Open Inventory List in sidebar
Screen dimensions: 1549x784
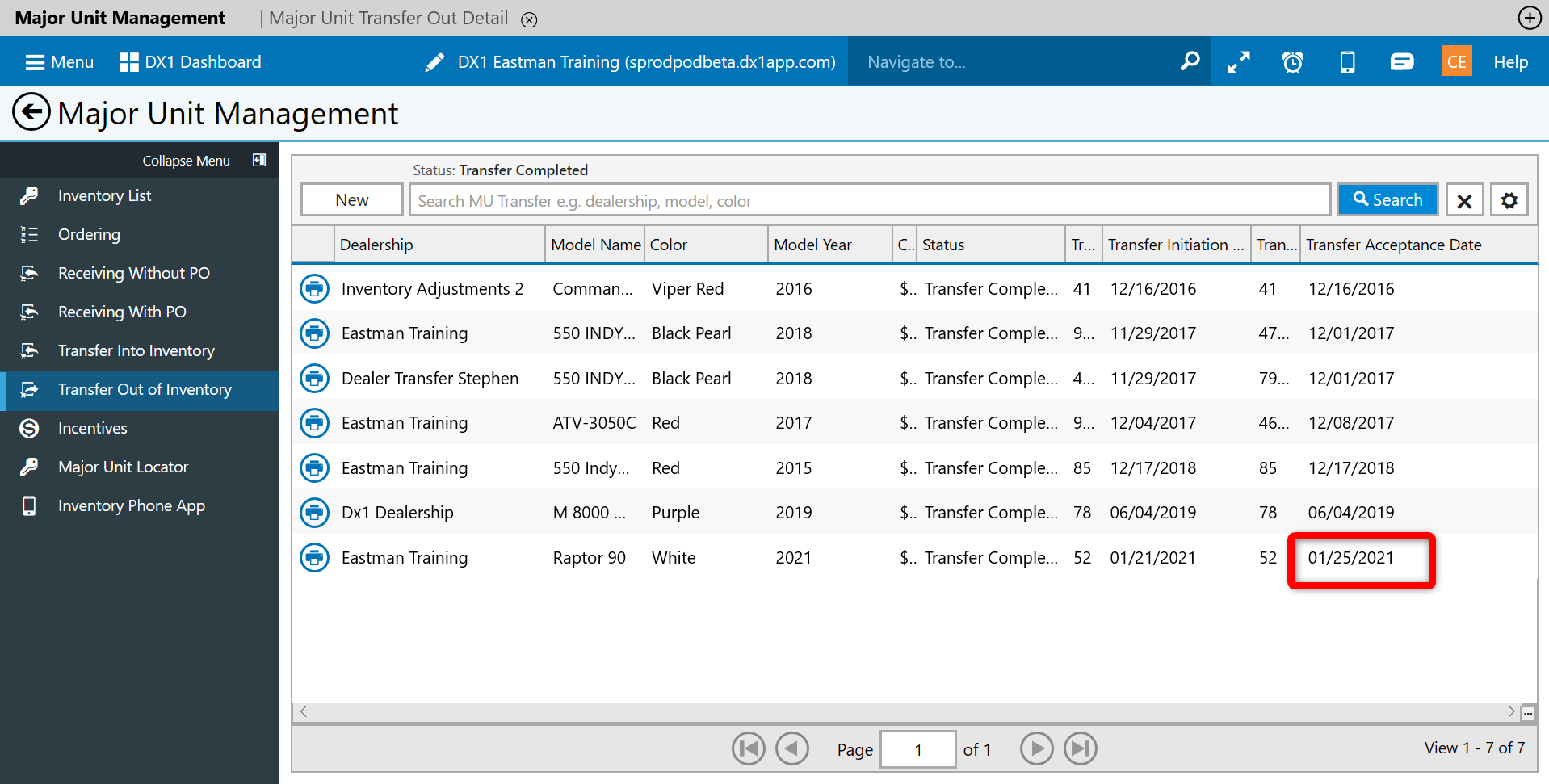[x=139, y=195]
